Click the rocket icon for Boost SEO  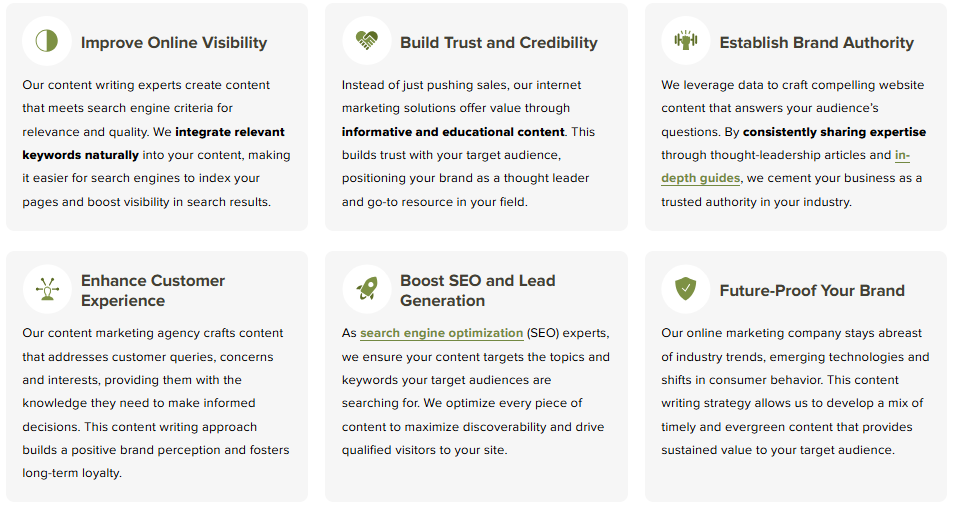click(x=366, y=289)
